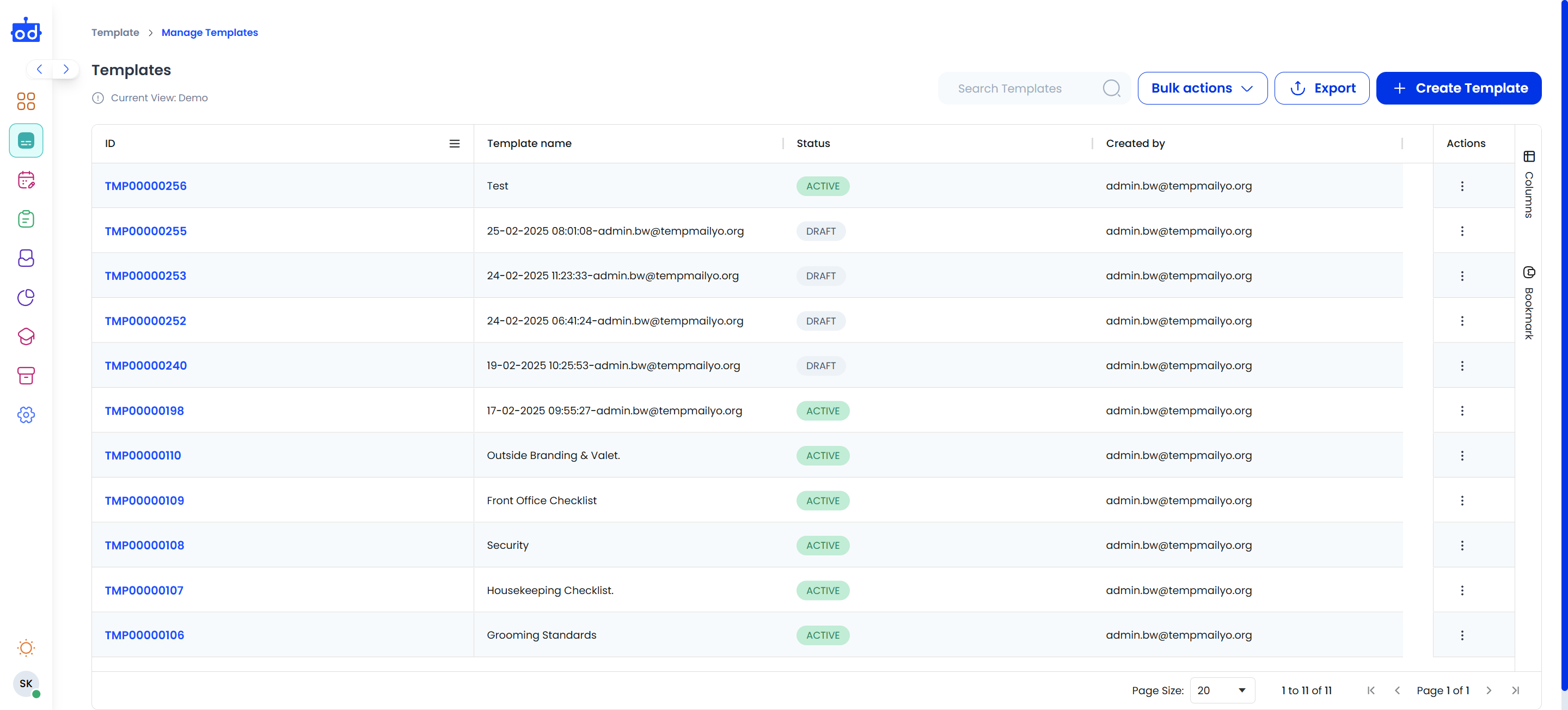Viewport: 1568px width, 710px height.
Task: Open actions menu for TMP00000240
Action: point(1462,366)
